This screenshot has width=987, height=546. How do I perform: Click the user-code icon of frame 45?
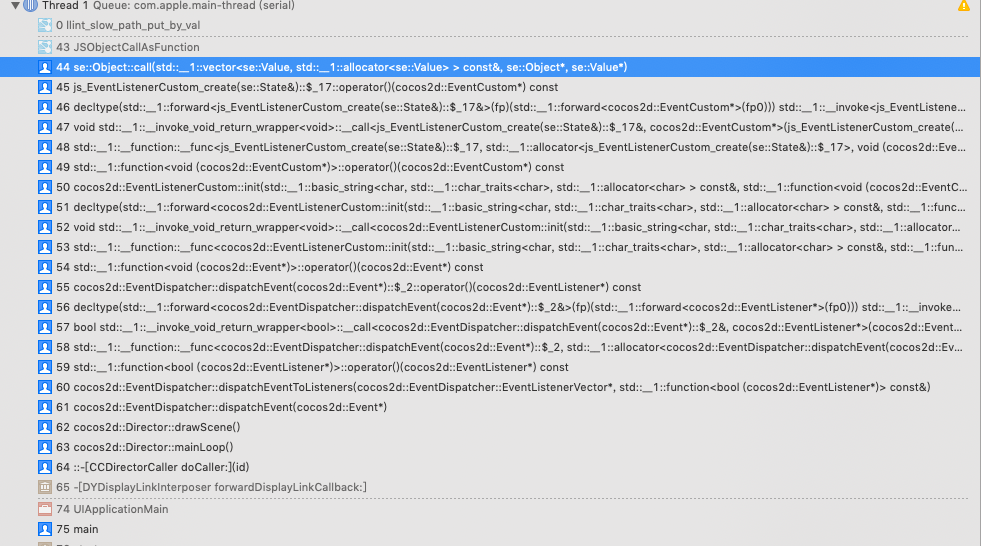(45, 88)
